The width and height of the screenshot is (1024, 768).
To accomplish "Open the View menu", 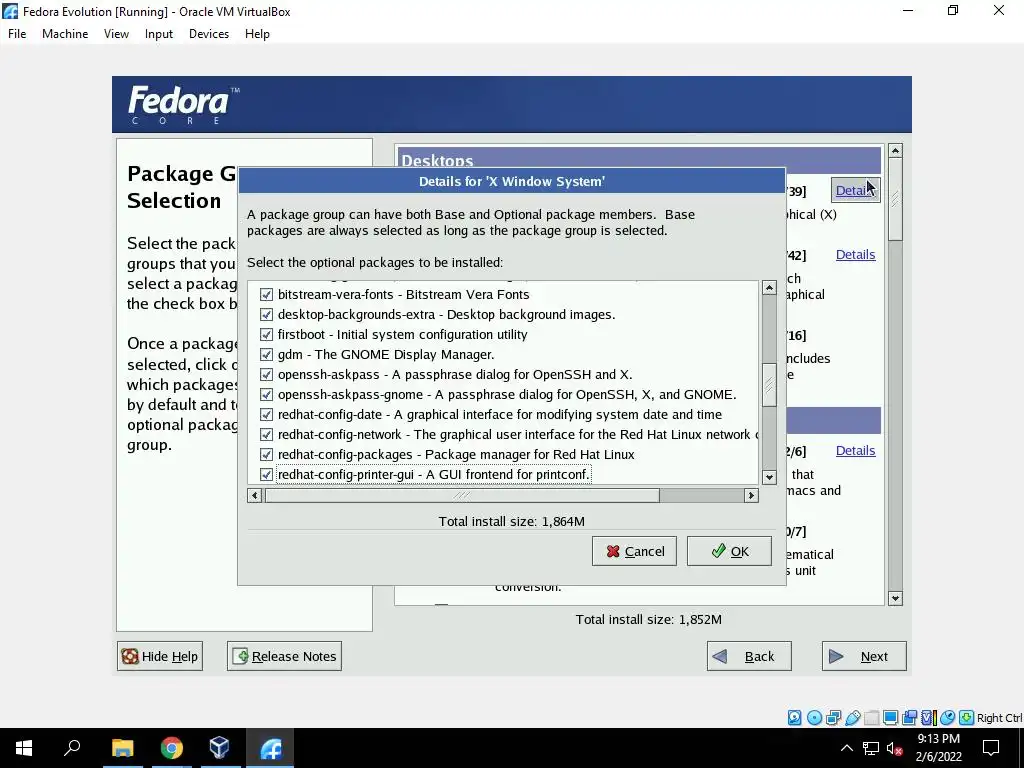I will [116, 34].
